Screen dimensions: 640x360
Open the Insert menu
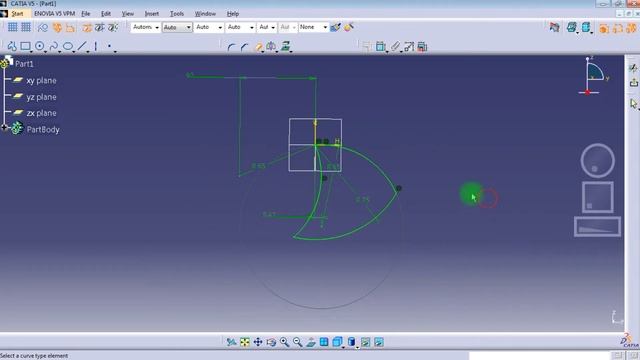151,13
